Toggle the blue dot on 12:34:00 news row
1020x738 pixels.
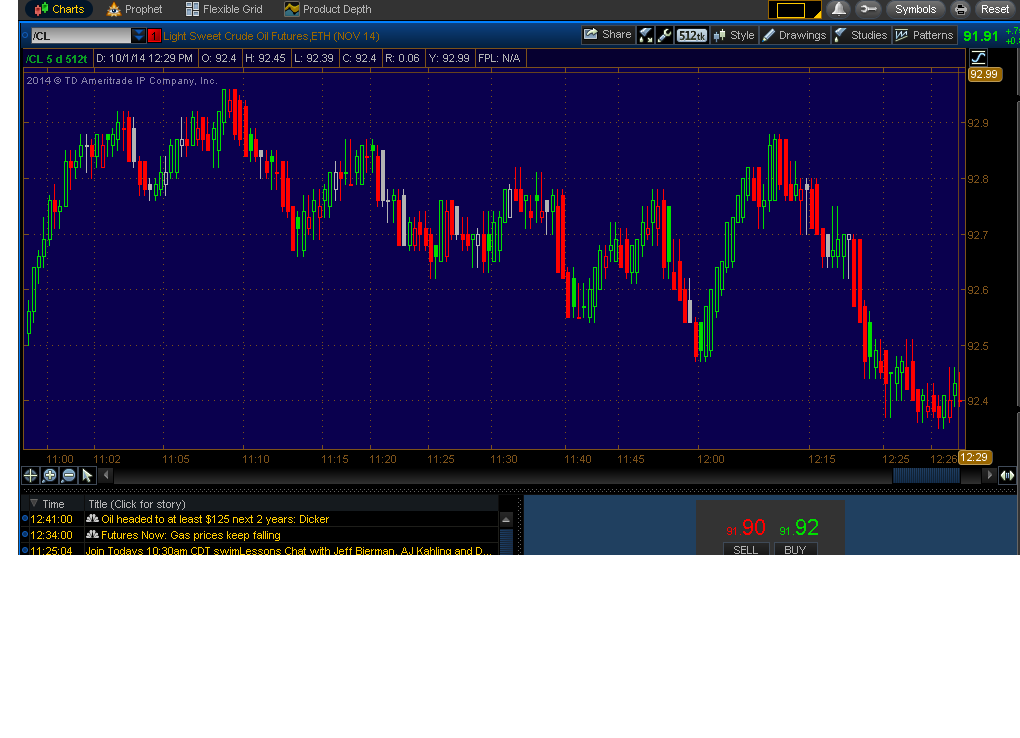[x=25, y=534]
